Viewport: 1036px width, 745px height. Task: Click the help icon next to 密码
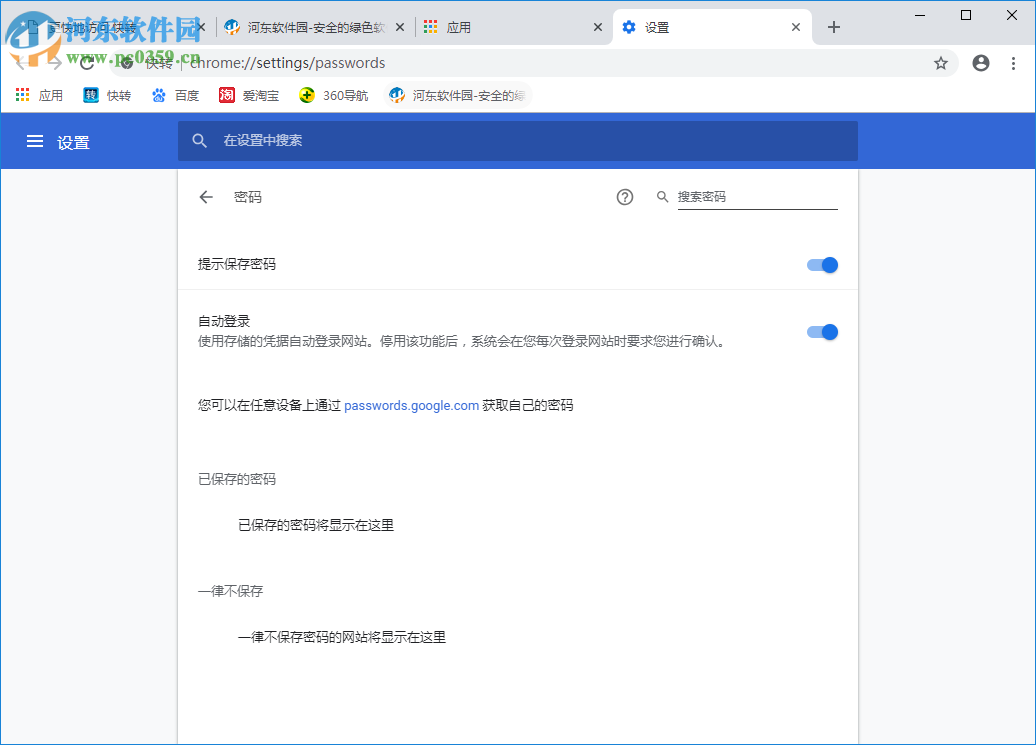tap(624, 197)
